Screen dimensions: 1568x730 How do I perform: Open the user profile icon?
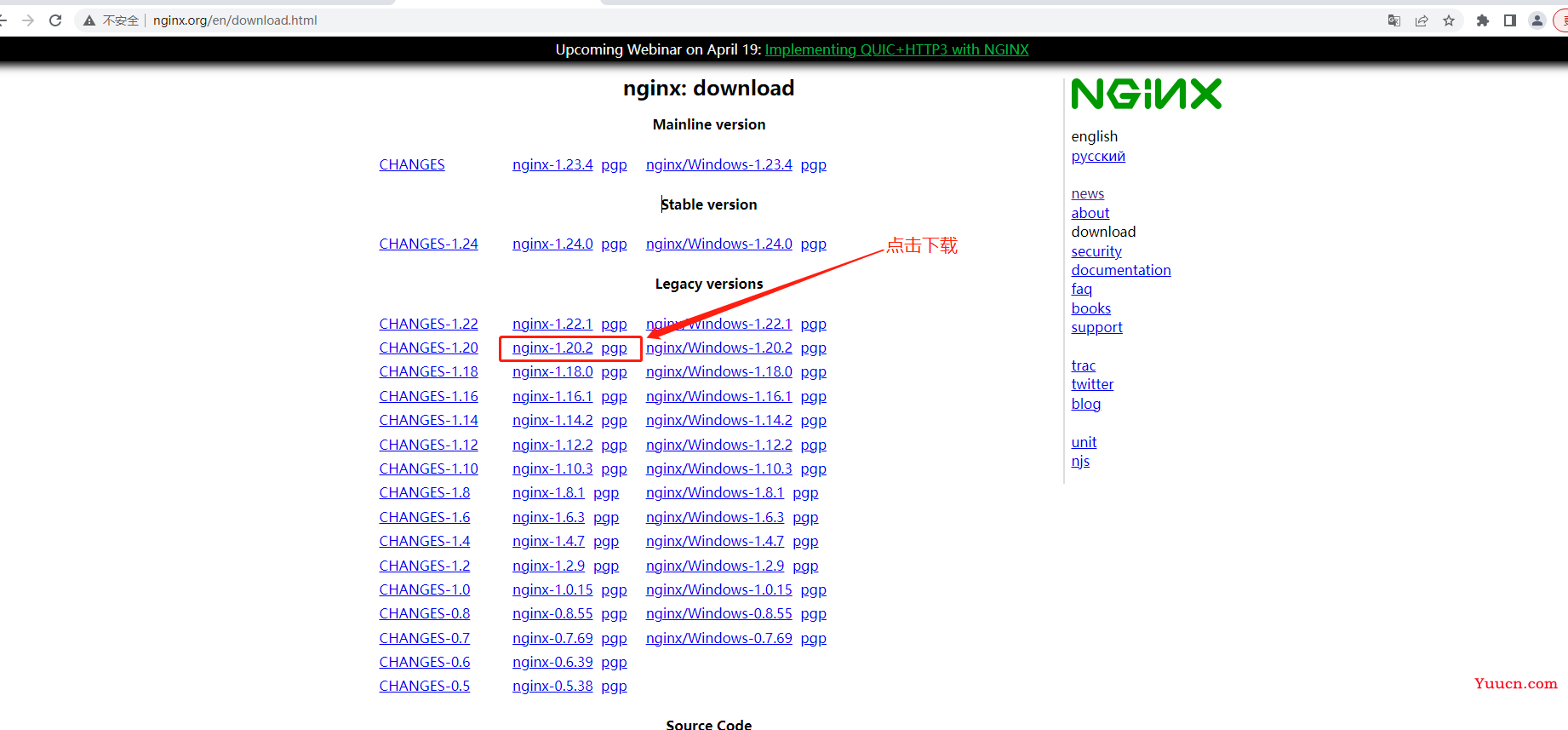pyautogui.click(x=1537, y=20)
